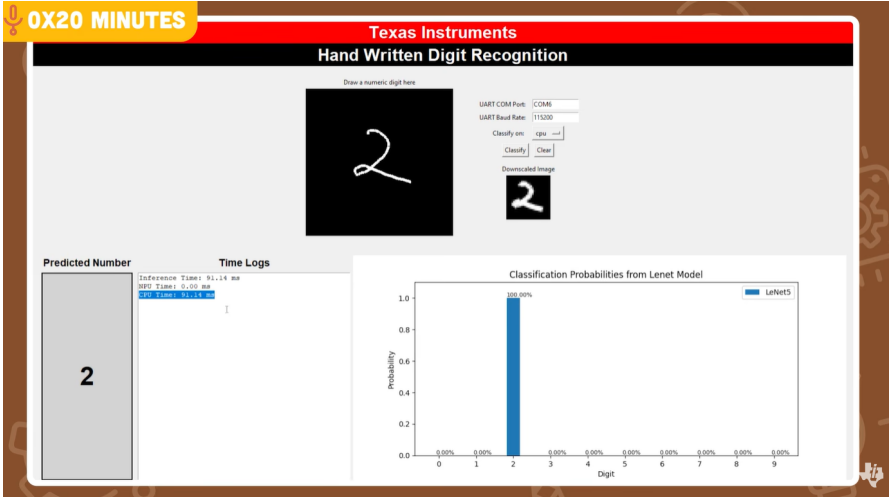Click the 'Texas Instruments' red banner title
The height and width of the screenshot is (497, 891).
[443, 32]
